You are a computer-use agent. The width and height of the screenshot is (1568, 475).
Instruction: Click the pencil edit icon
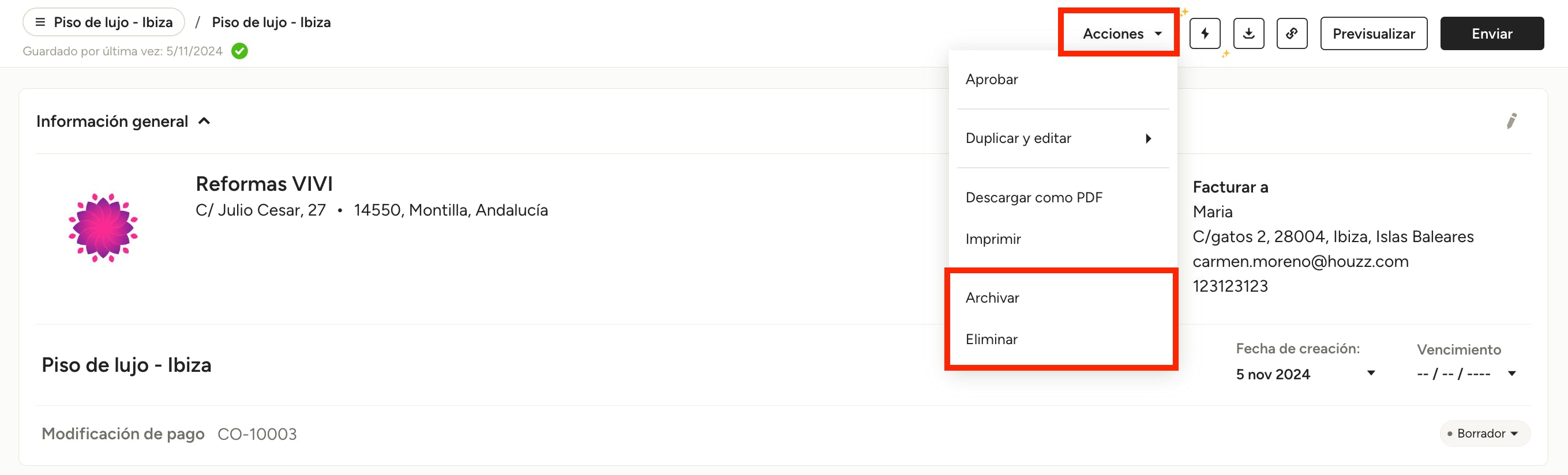[x=1511, y=121]
